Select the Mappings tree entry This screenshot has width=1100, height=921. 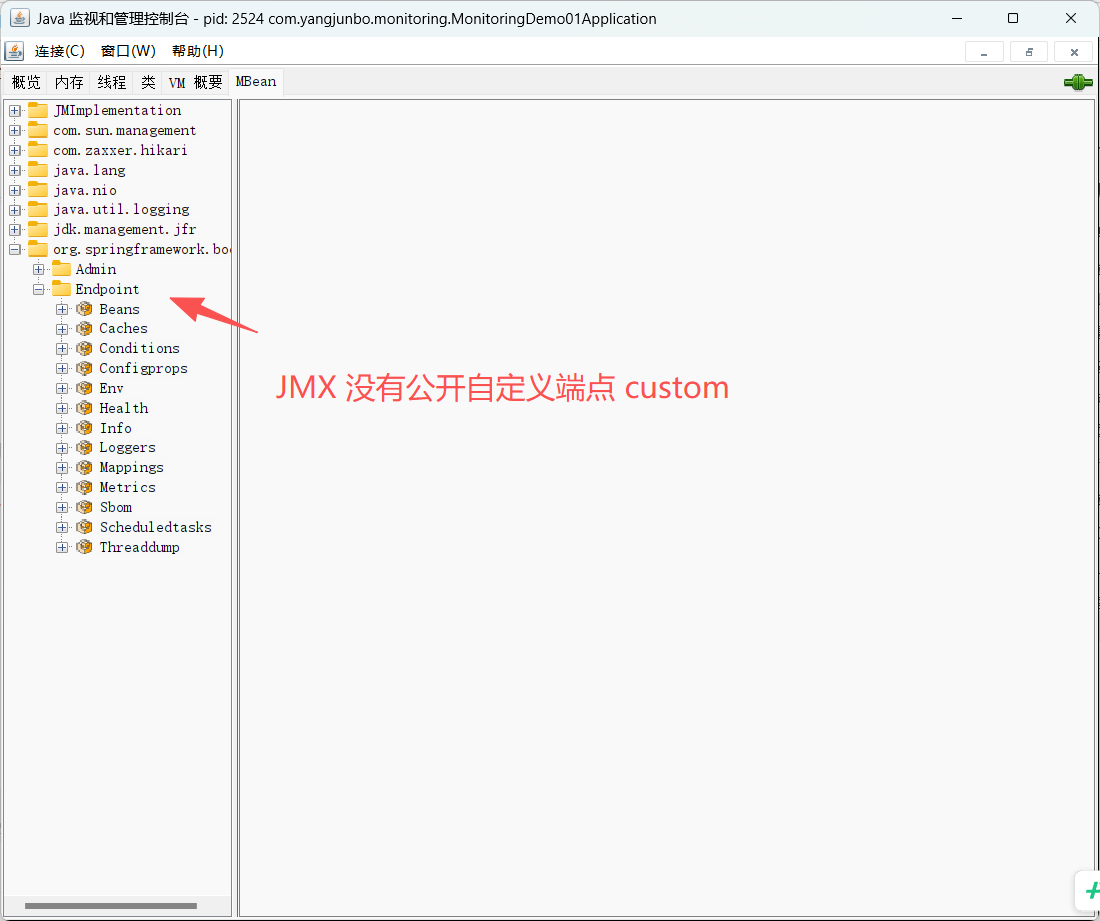(x=131, y=467)
